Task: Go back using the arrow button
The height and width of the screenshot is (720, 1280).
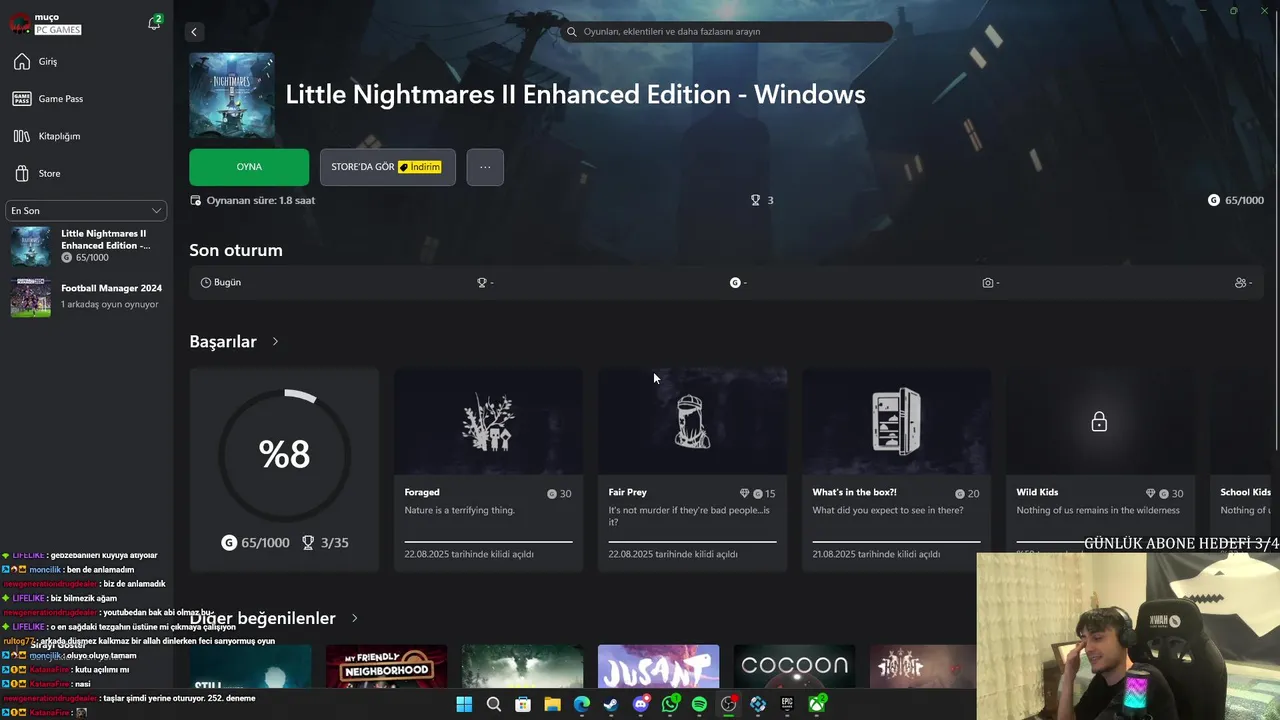Action: 194,32
